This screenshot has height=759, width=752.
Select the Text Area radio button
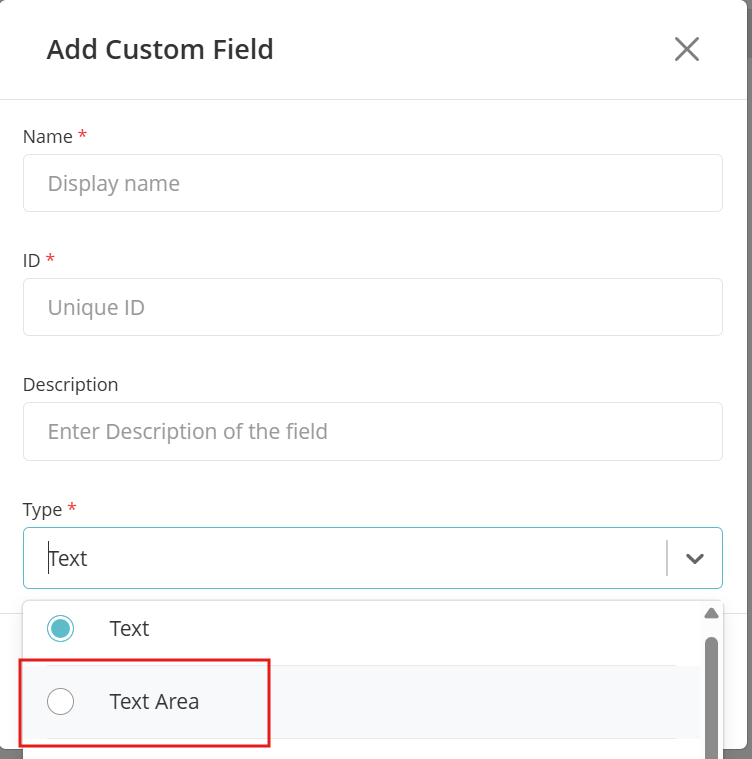point(61,702)
